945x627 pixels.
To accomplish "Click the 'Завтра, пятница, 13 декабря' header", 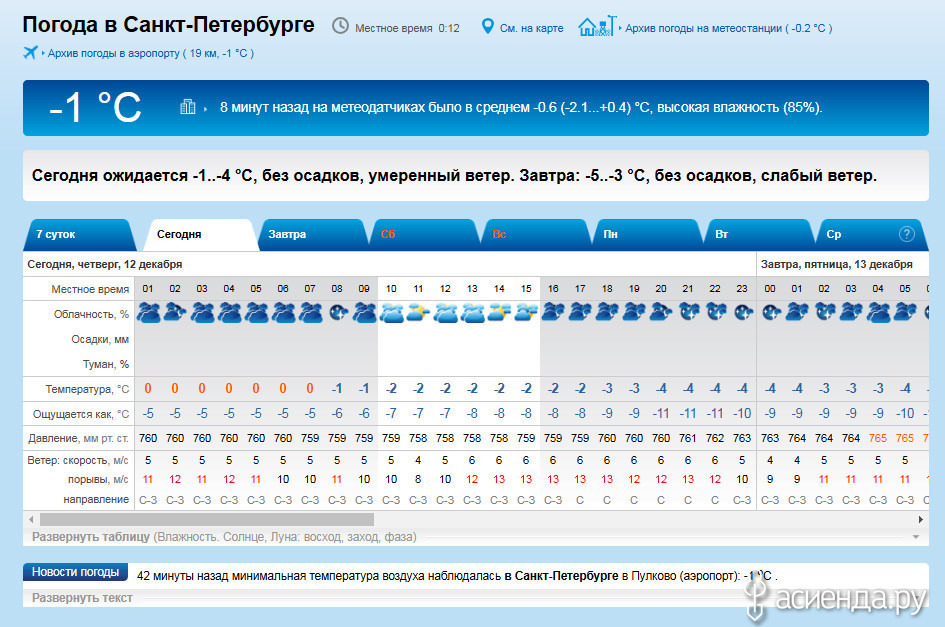I will (x=837, y=264).
